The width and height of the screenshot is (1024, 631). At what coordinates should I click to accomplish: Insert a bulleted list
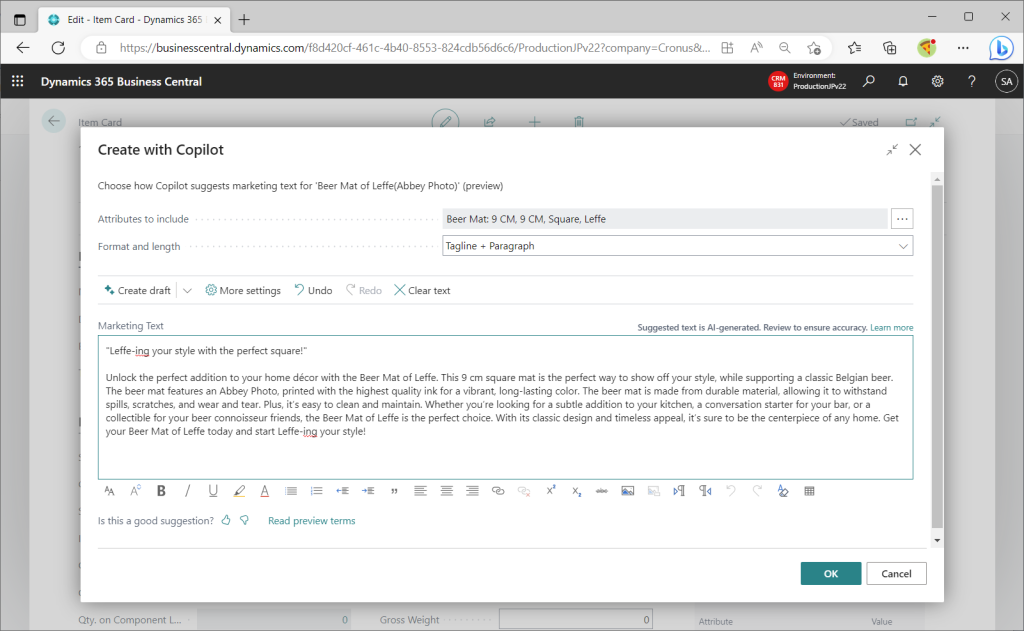(x=291, y=491)
